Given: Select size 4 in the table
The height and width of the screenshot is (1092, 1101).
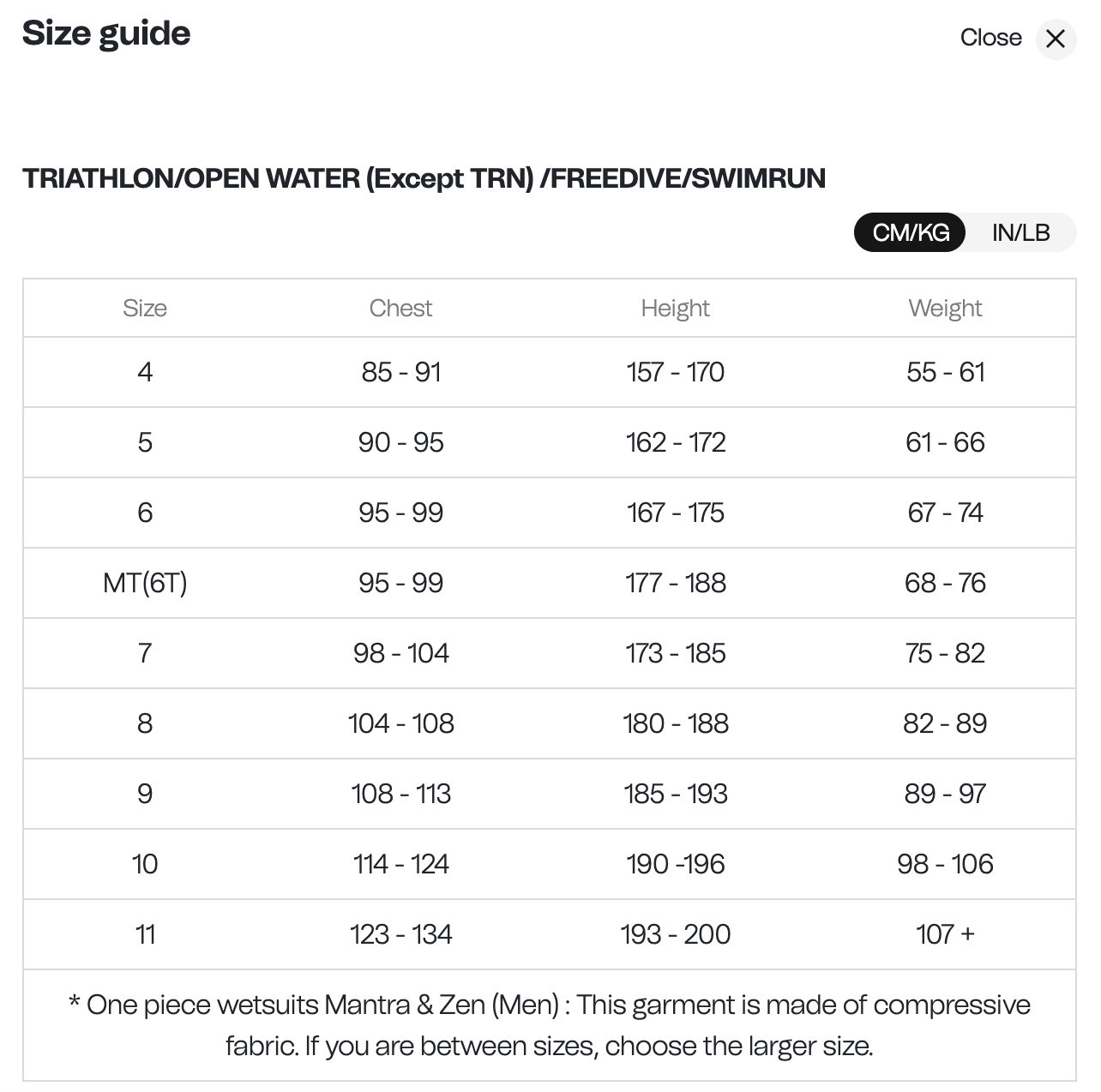Looking at the screenshot, I should (145, 372).
